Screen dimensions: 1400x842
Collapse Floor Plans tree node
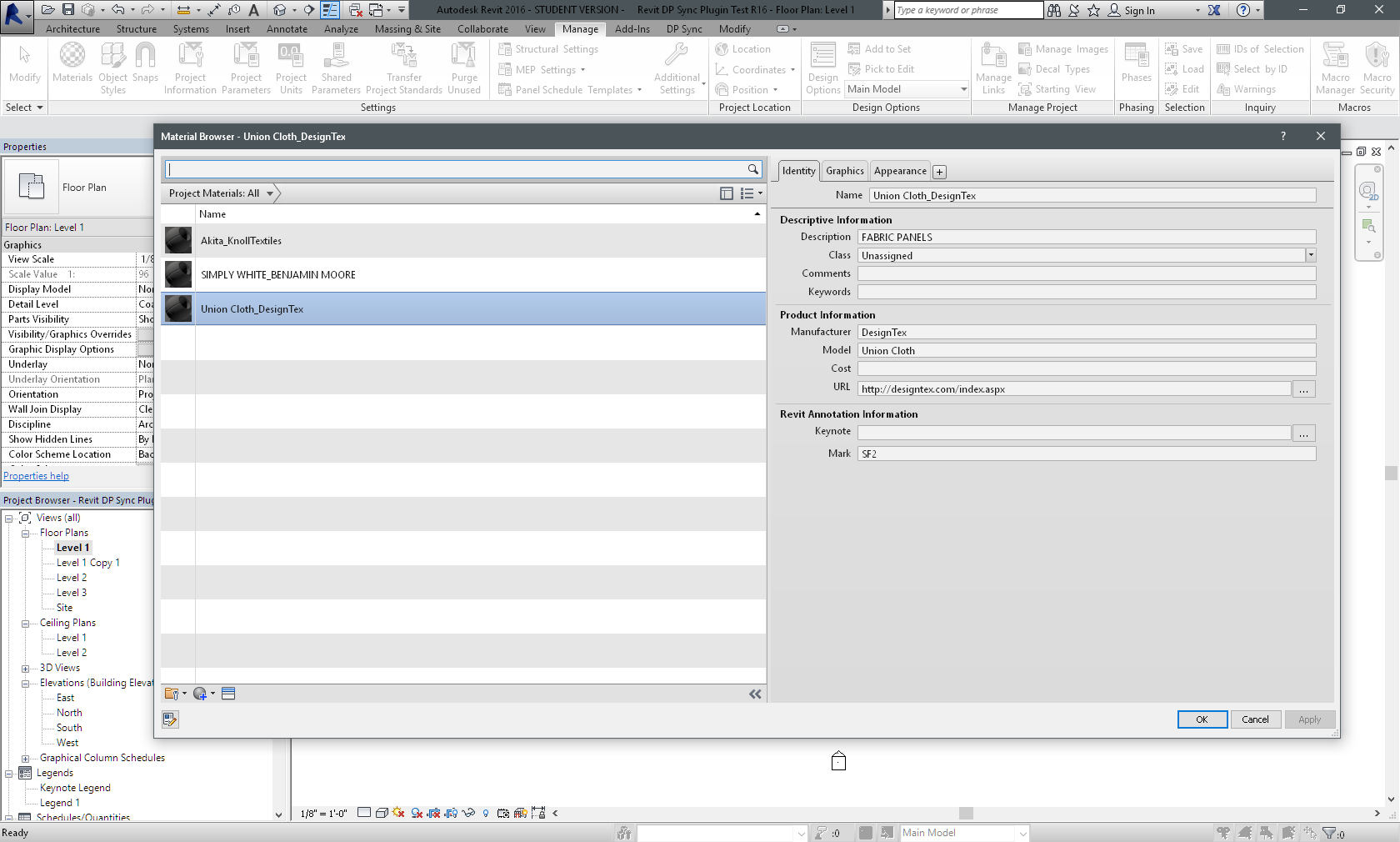point(25,533)
